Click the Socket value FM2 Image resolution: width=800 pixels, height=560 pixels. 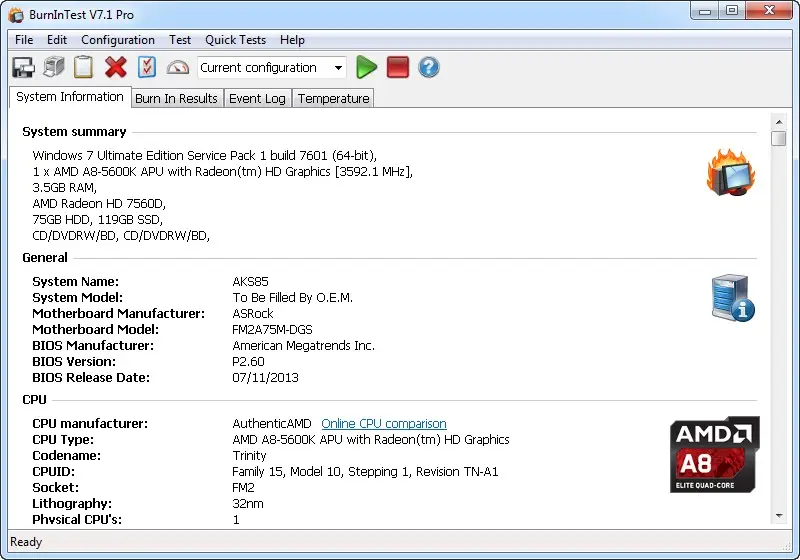click(x=243, y=488)
